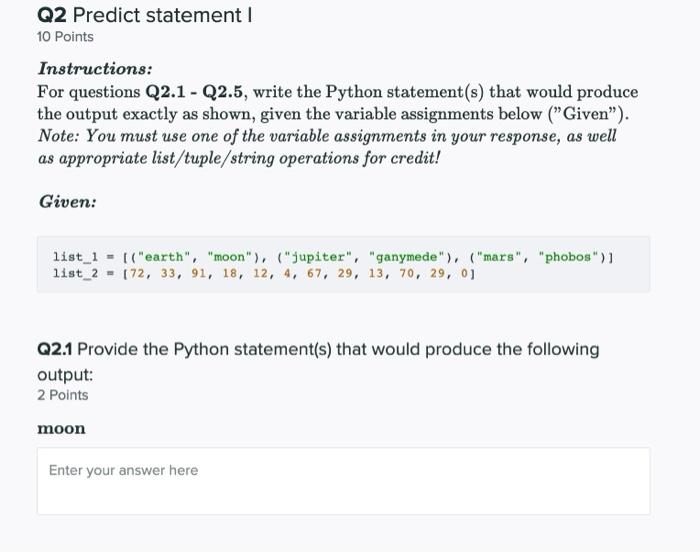
Task: Click the 'Enter your answer here' text box
Action: click(343, 481)
